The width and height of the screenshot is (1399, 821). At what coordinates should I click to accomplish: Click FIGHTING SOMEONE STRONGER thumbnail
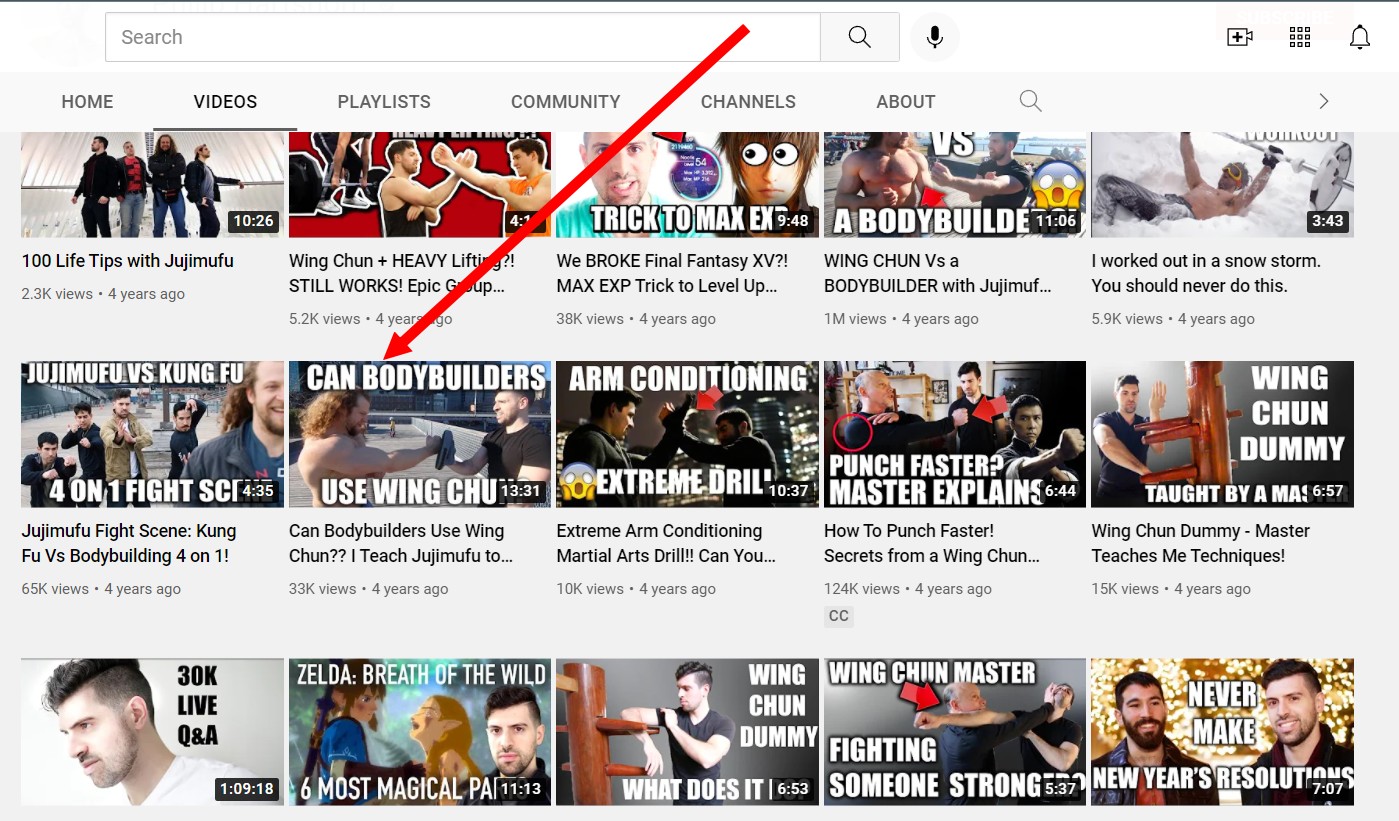click(955, 732)
